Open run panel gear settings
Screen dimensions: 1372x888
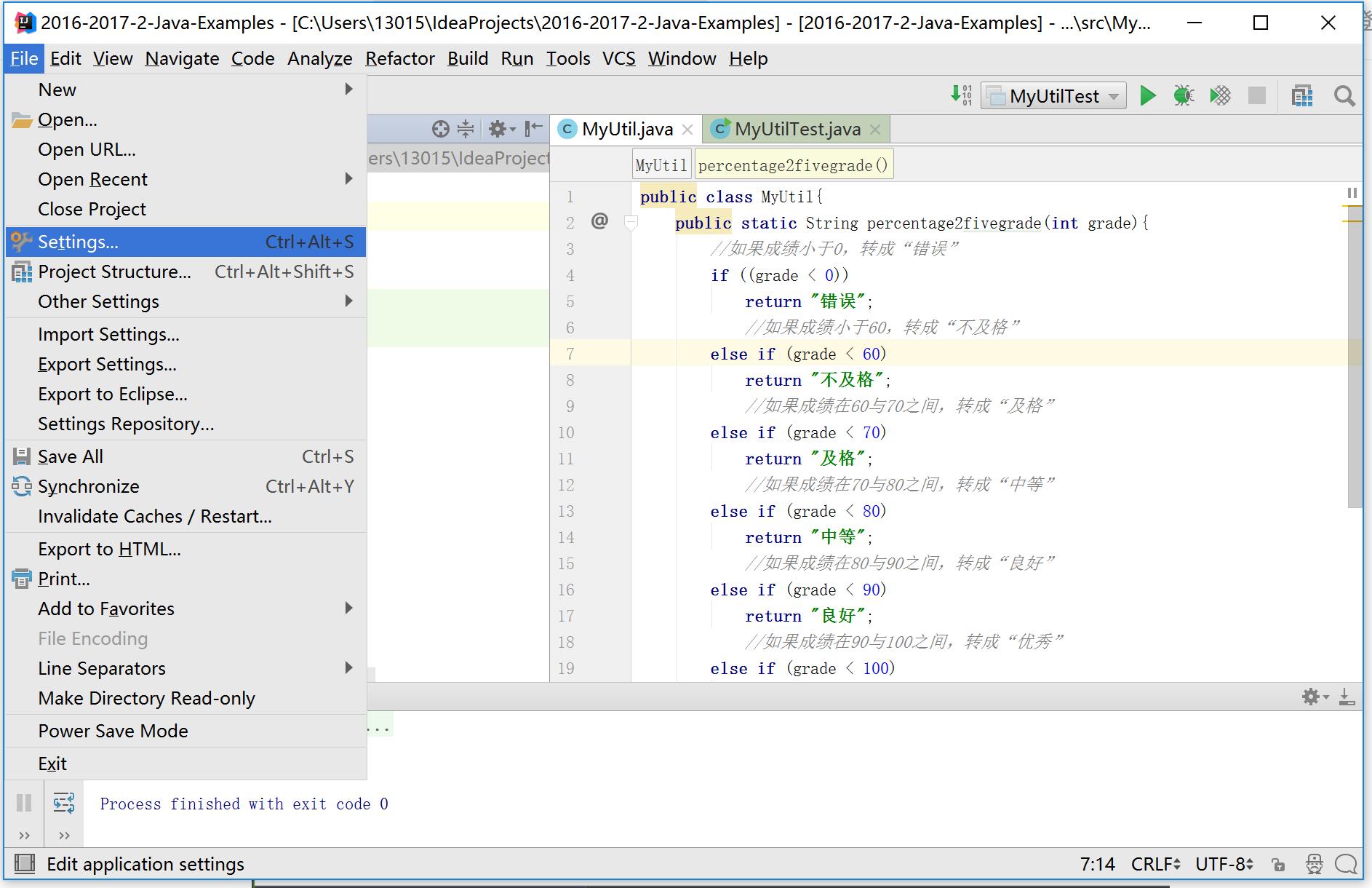click(x=1315, y=697)
